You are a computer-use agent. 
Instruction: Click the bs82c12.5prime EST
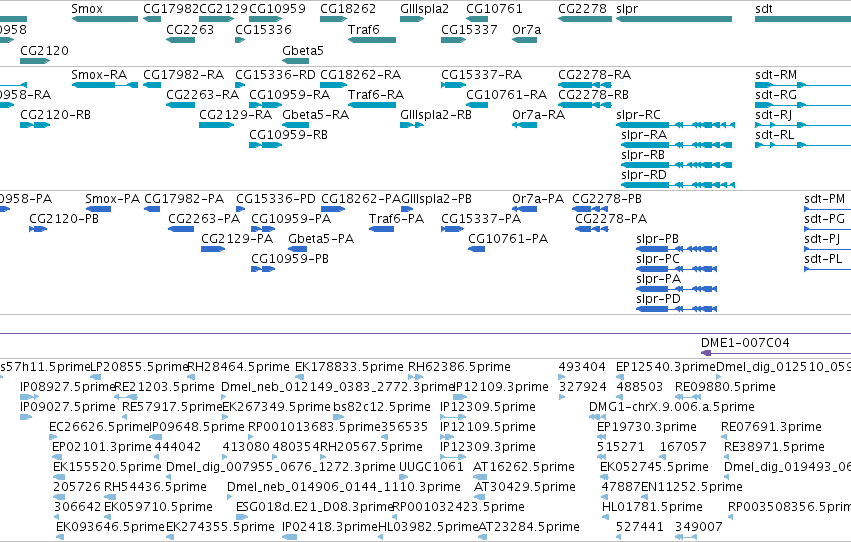339,417
